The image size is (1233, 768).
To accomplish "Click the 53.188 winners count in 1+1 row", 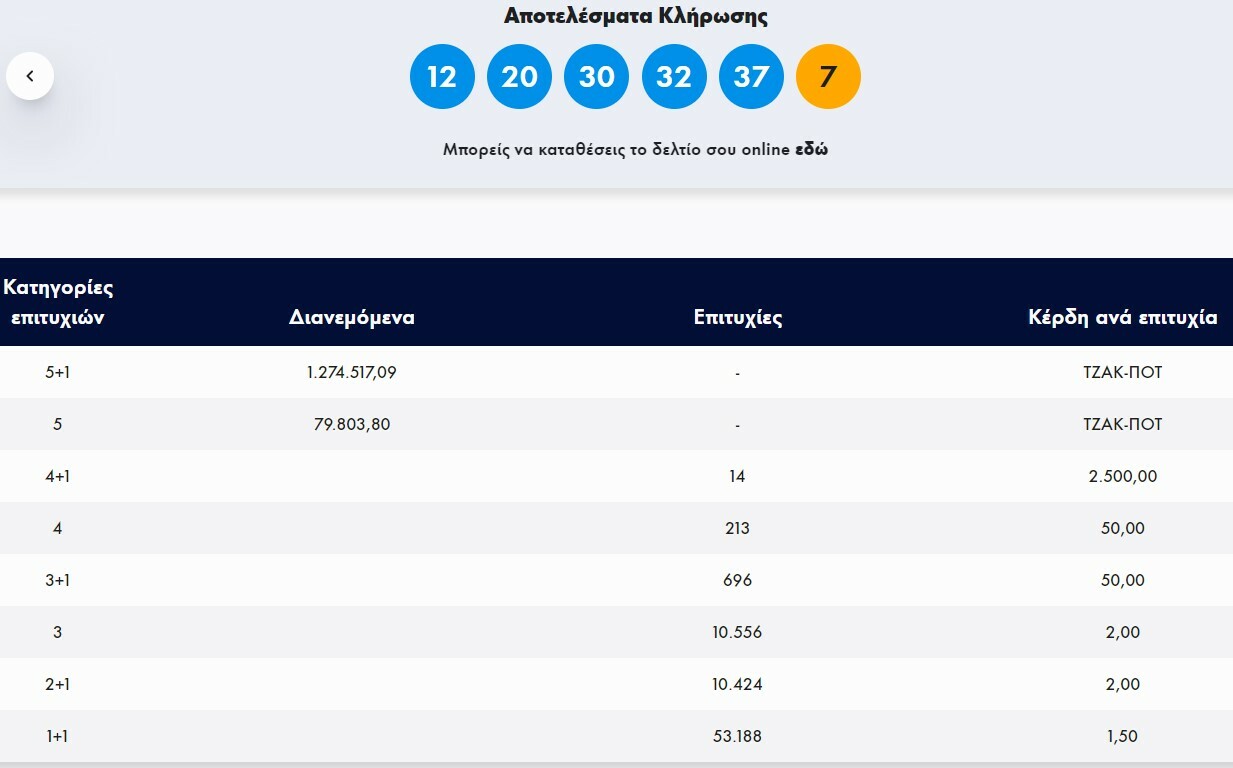I will pos(737,736).
